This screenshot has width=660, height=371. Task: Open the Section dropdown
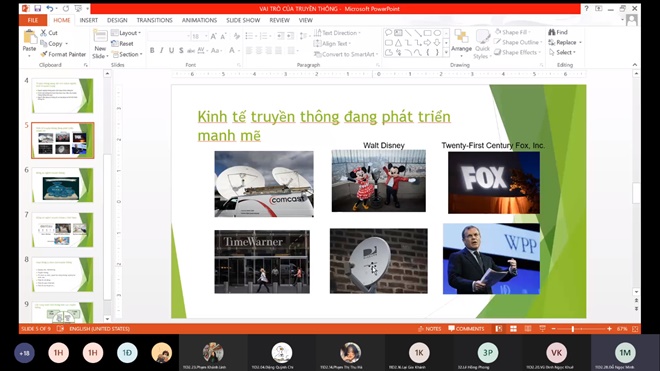(x=127, y=54)
